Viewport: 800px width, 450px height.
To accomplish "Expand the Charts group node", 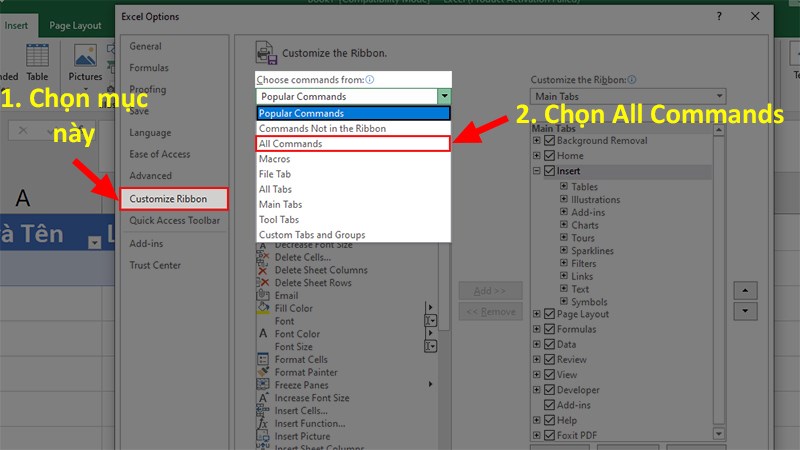I will [564, 224].
